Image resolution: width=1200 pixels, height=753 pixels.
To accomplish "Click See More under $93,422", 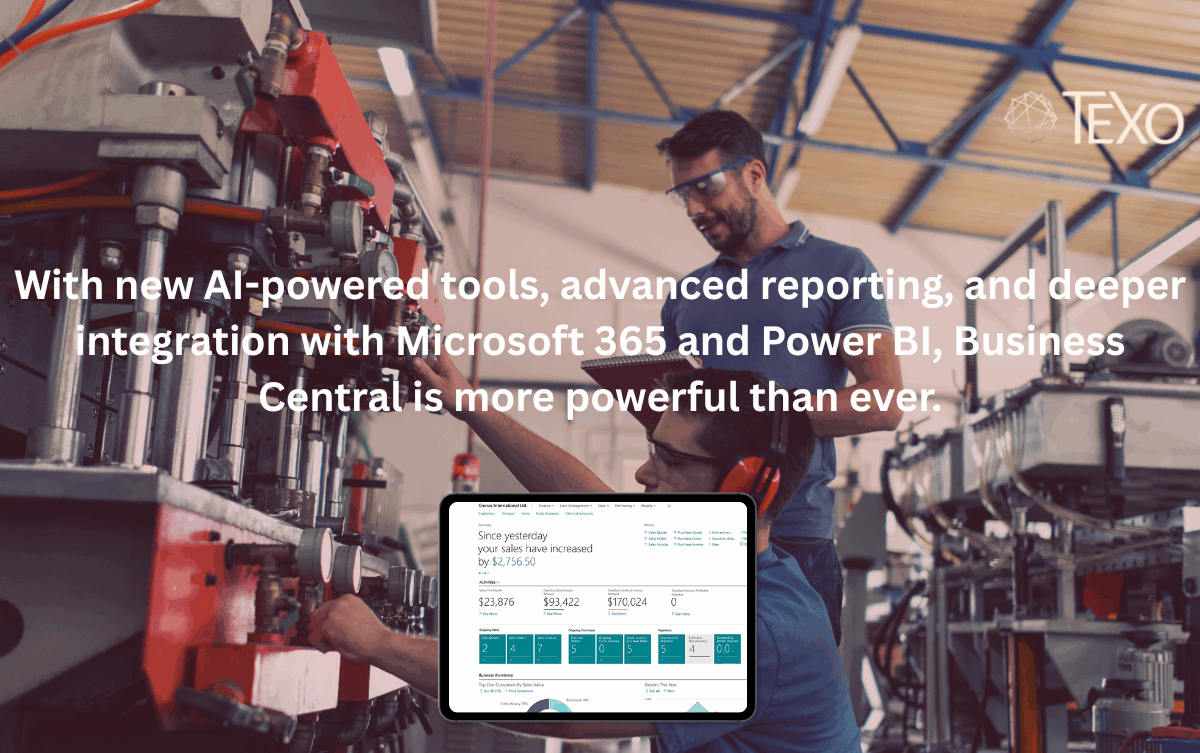I will (x=553, y=613).
